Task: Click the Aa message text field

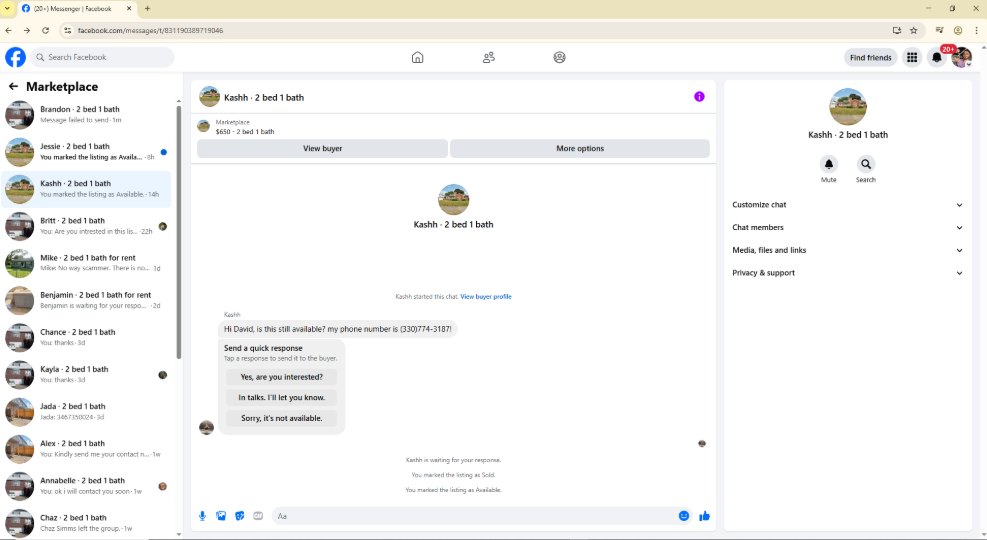Action: [x=474, y=516]
